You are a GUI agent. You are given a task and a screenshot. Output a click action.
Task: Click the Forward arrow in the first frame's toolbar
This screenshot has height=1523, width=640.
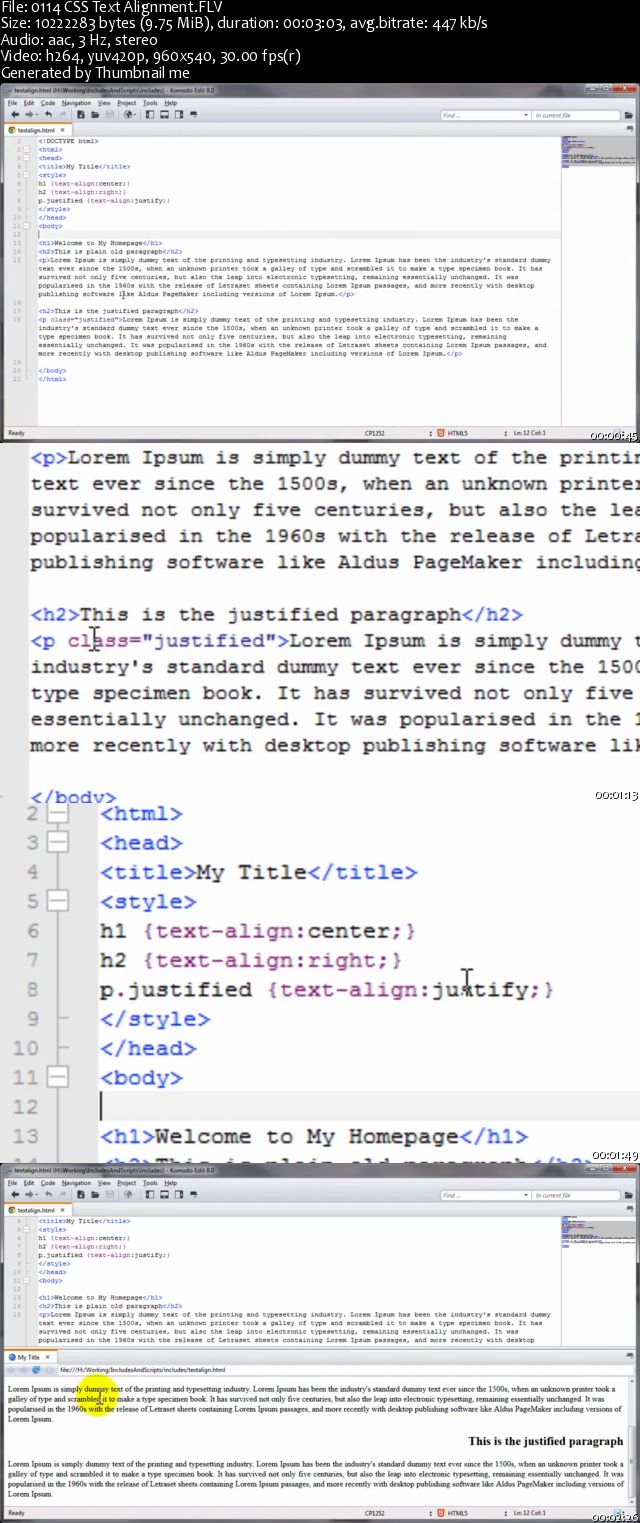click(29, 114)
